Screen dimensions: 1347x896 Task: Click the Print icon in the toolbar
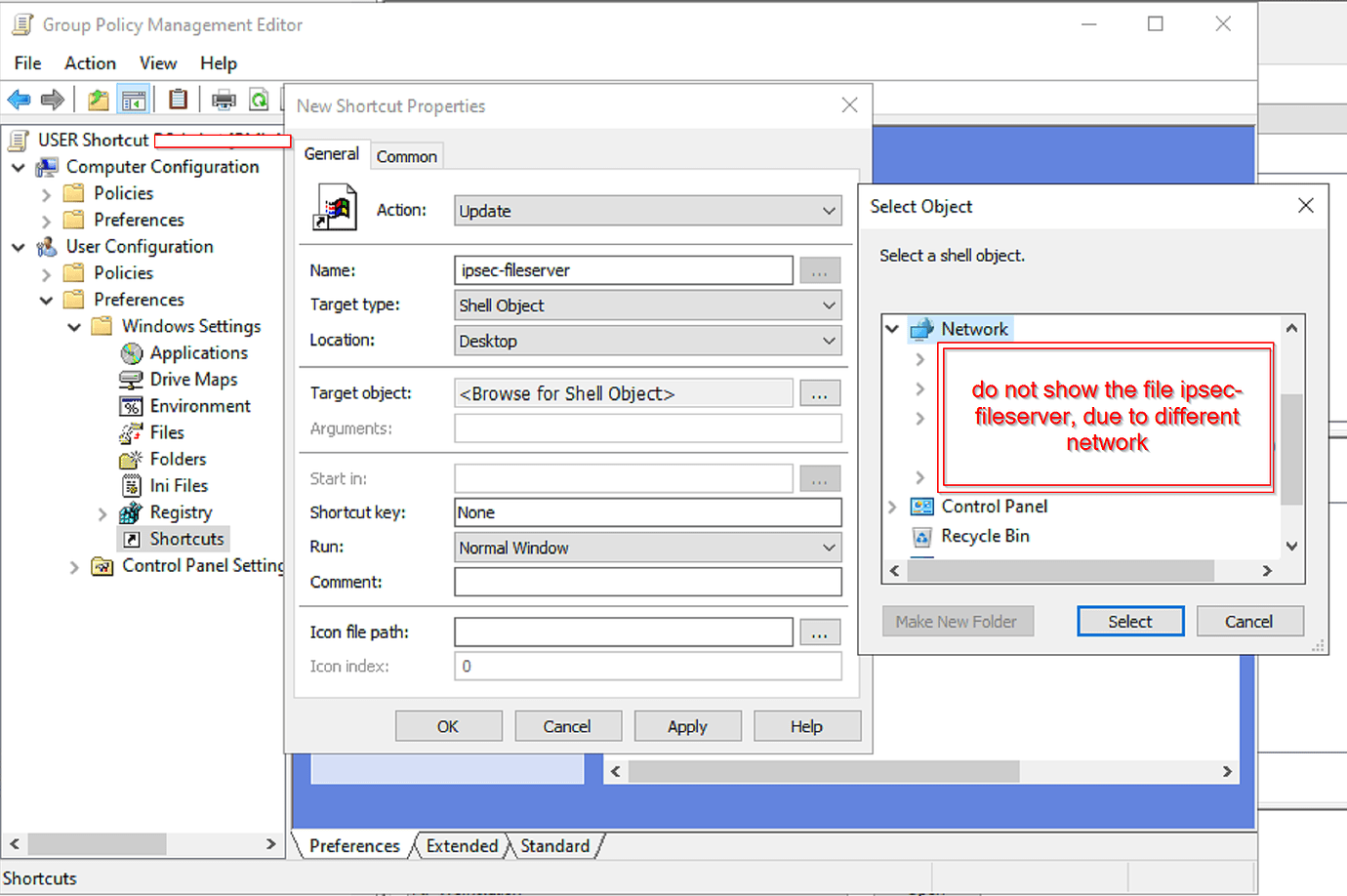(x=224, y=99)
